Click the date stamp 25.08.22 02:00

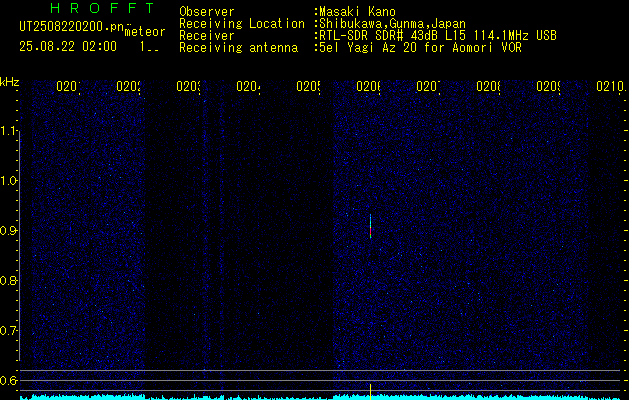(68, 47)
